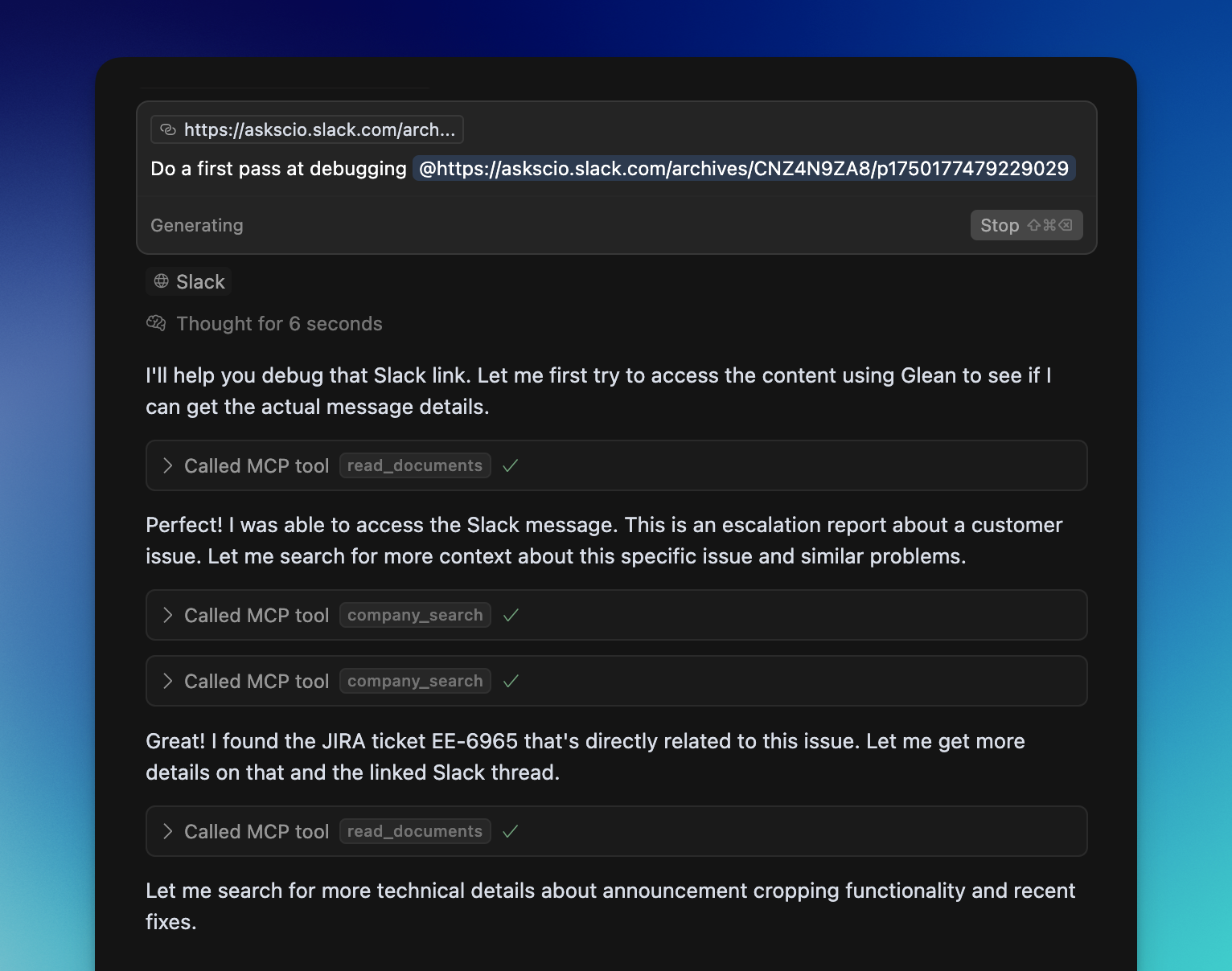1232x971 pixels.
Task: Expand the first read_documents MCP tool call
Action: (x=169, y=465)
